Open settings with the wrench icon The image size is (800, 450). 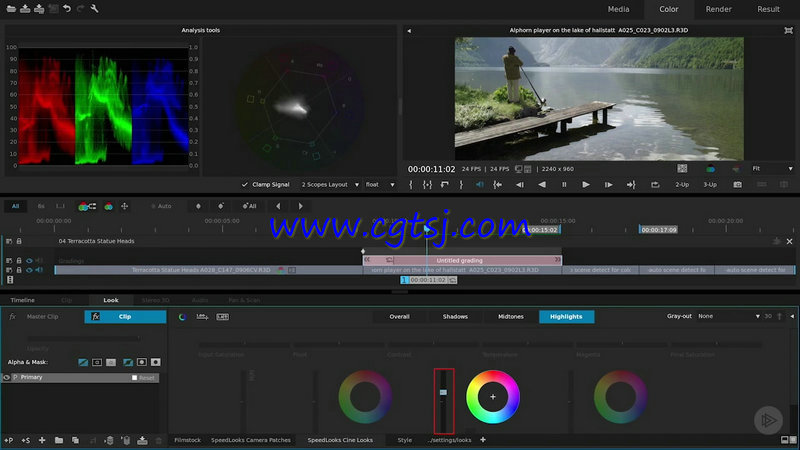click(94, 9)
